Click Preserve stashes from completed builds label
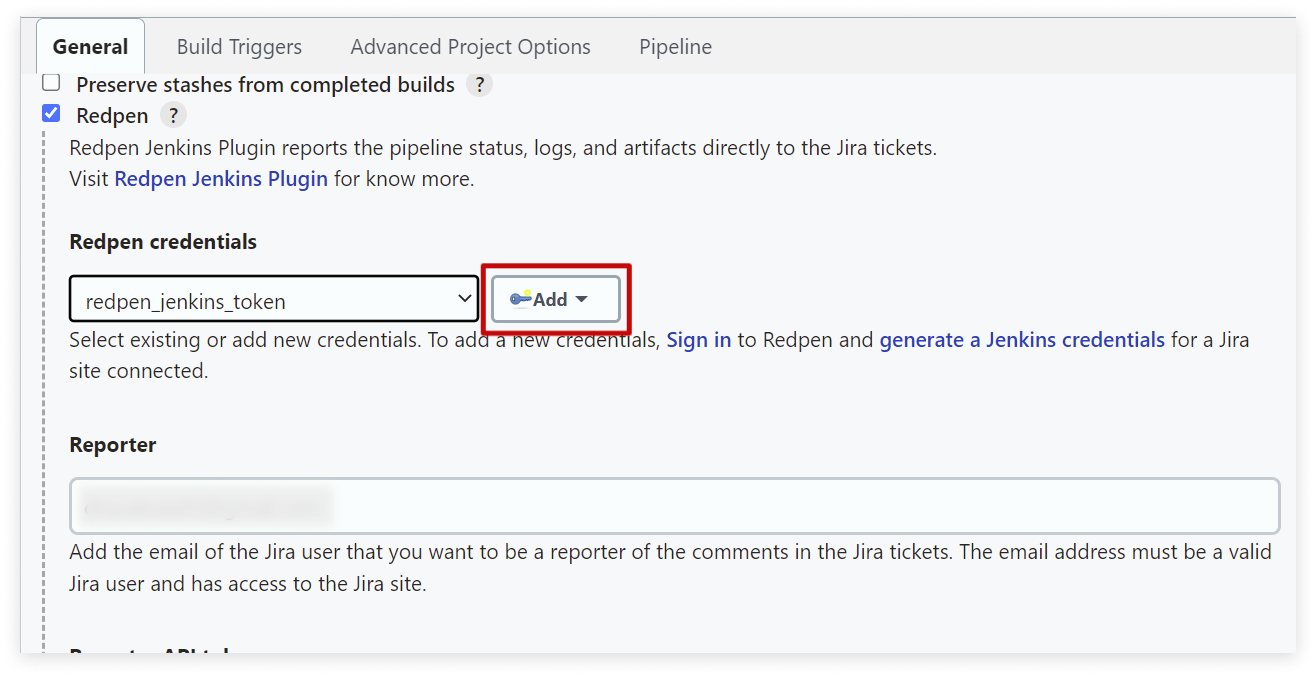The height and width of the screenshot is (677, 1316). (x=265, y=85)
